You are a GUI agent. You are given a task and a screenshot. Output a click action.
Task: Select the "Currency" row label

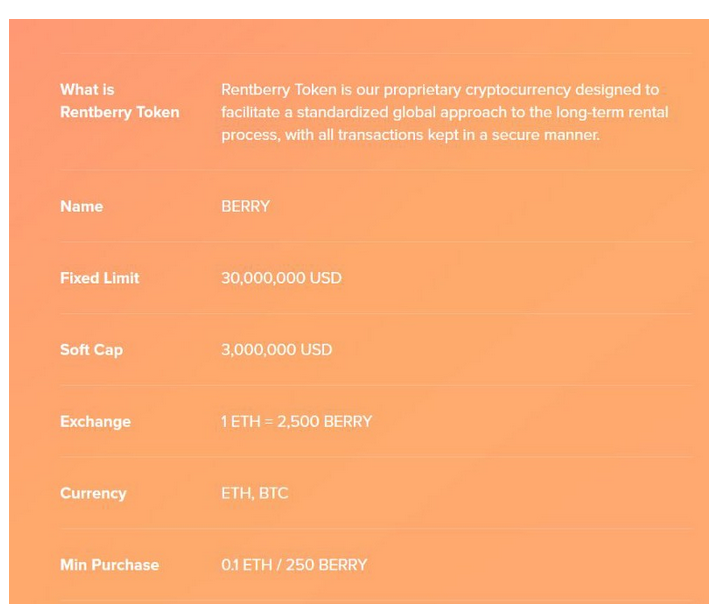(x=93, y=493)
